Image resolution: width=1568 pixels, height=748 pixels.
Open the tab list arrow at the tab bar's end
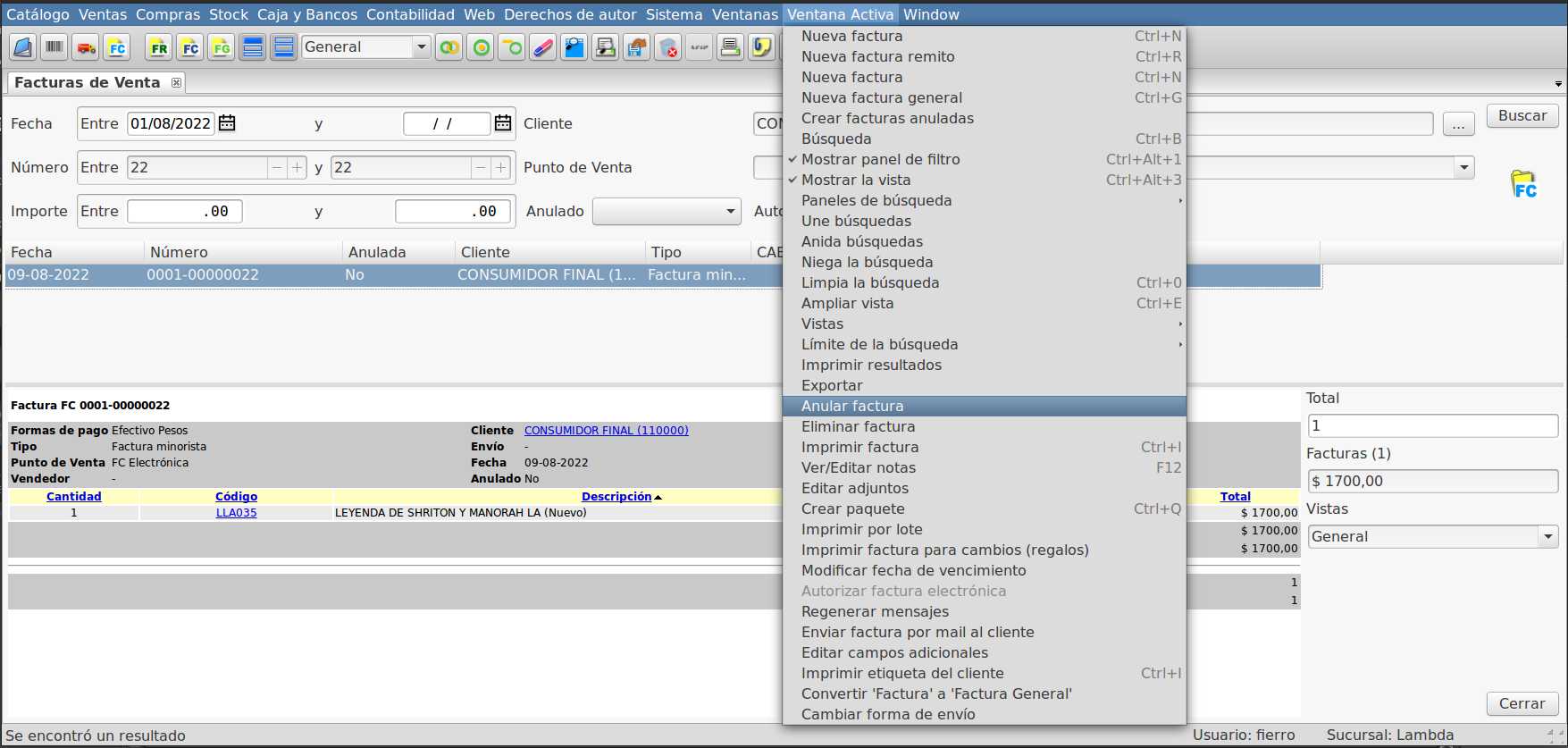[x=1558, y=84]
